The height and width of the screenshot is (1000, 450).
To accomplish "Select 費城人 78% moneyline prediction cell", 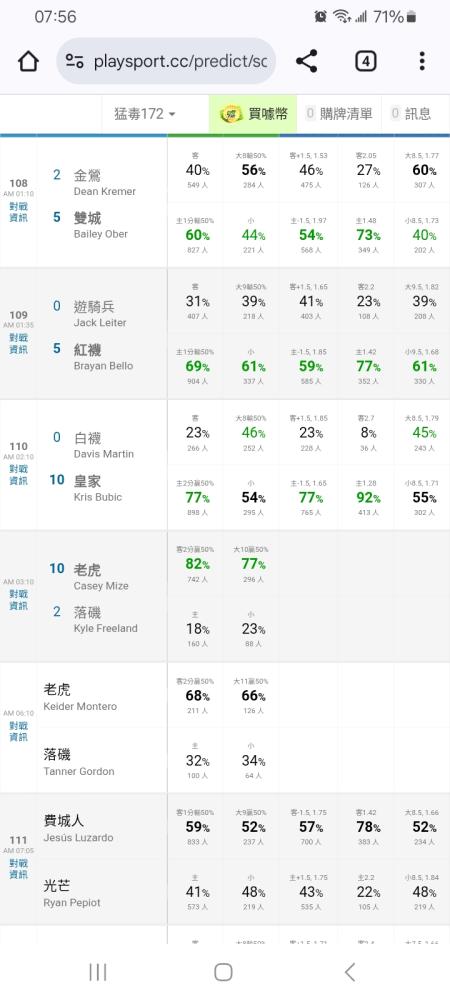I will point(366,827).
